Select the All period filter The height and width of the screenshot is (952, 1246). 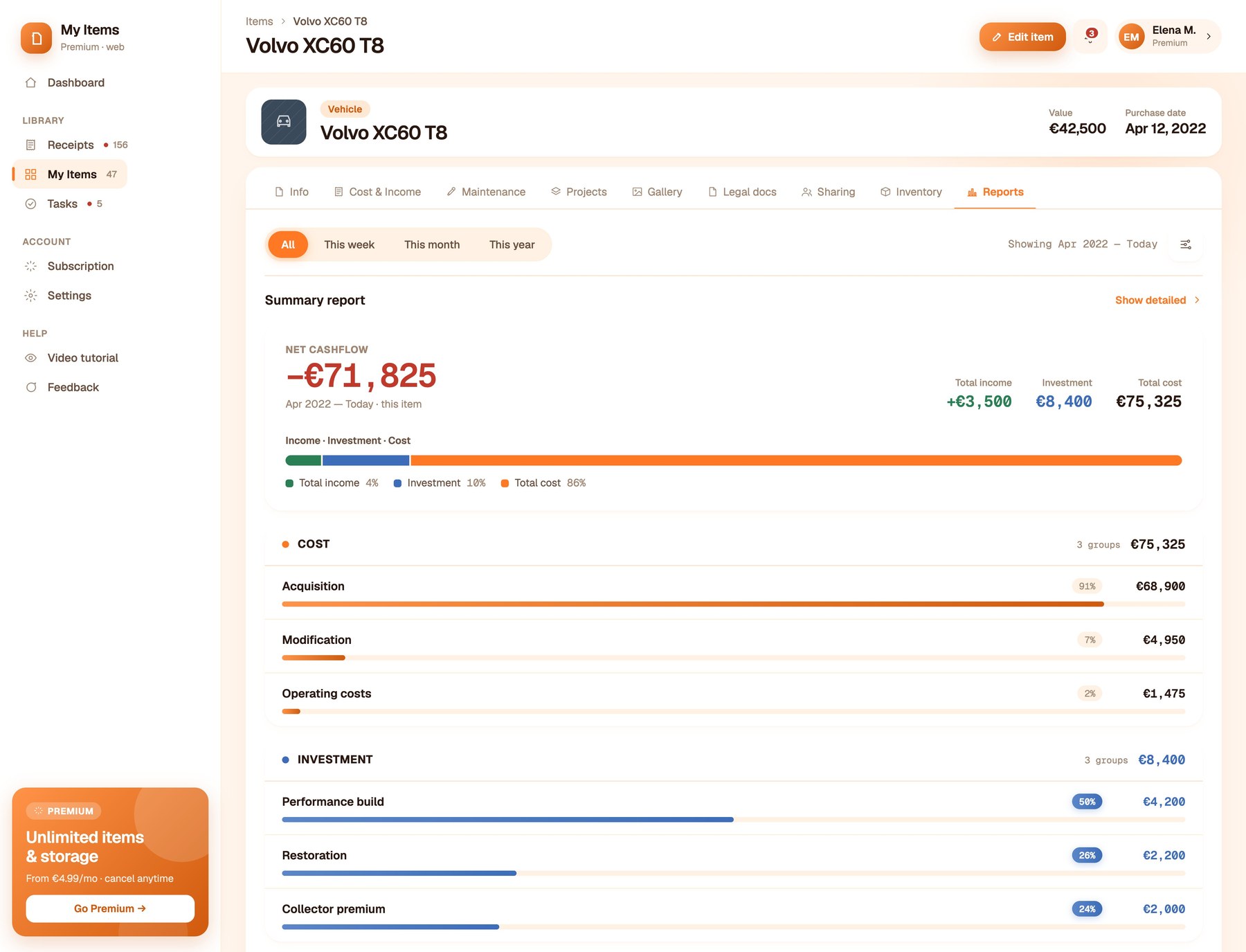[x=288, y=244]
